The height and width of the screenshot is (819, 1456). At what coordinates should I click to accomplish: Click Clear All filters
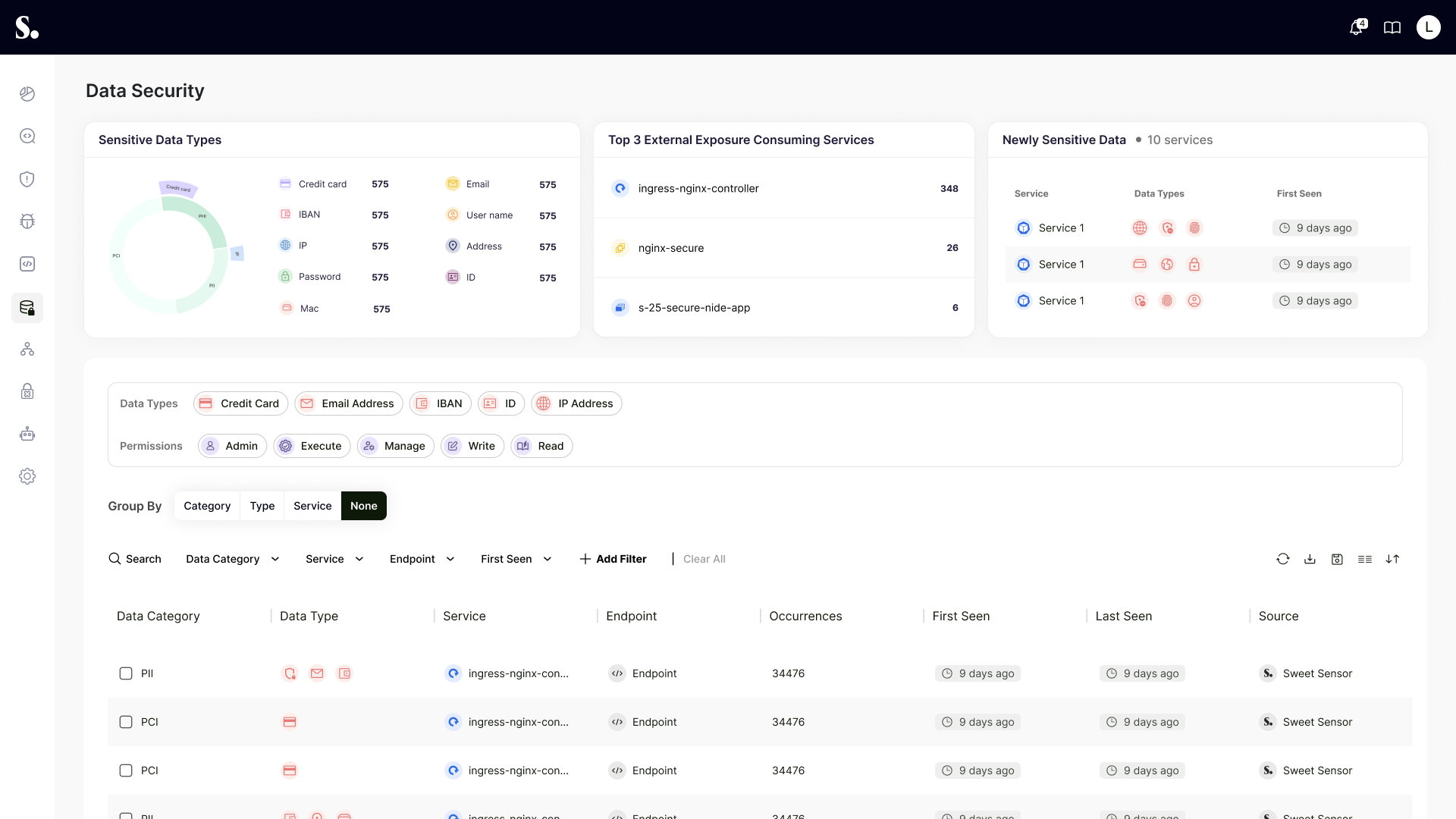click(x=704, y=559)
